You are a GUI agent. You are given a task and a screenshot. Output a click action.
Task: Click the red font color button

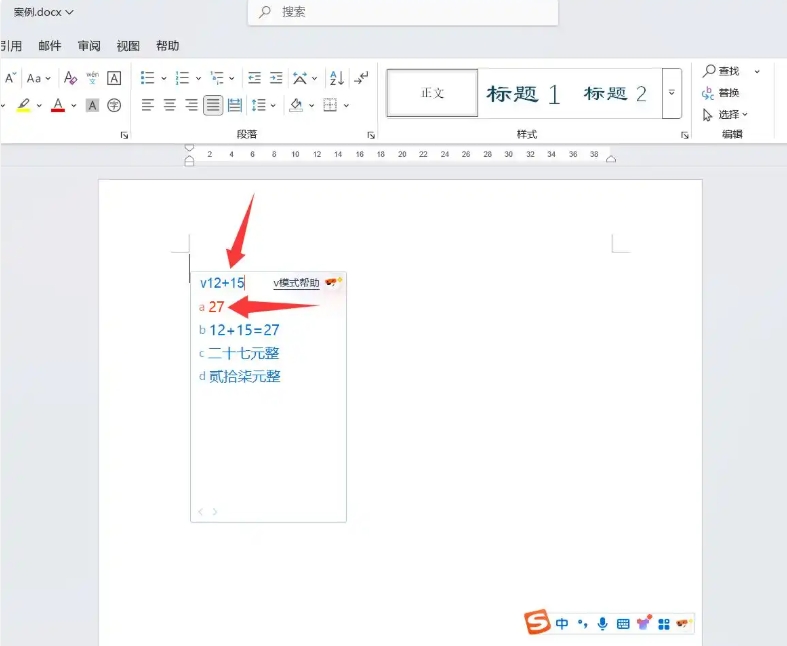(x=57, y=105)
